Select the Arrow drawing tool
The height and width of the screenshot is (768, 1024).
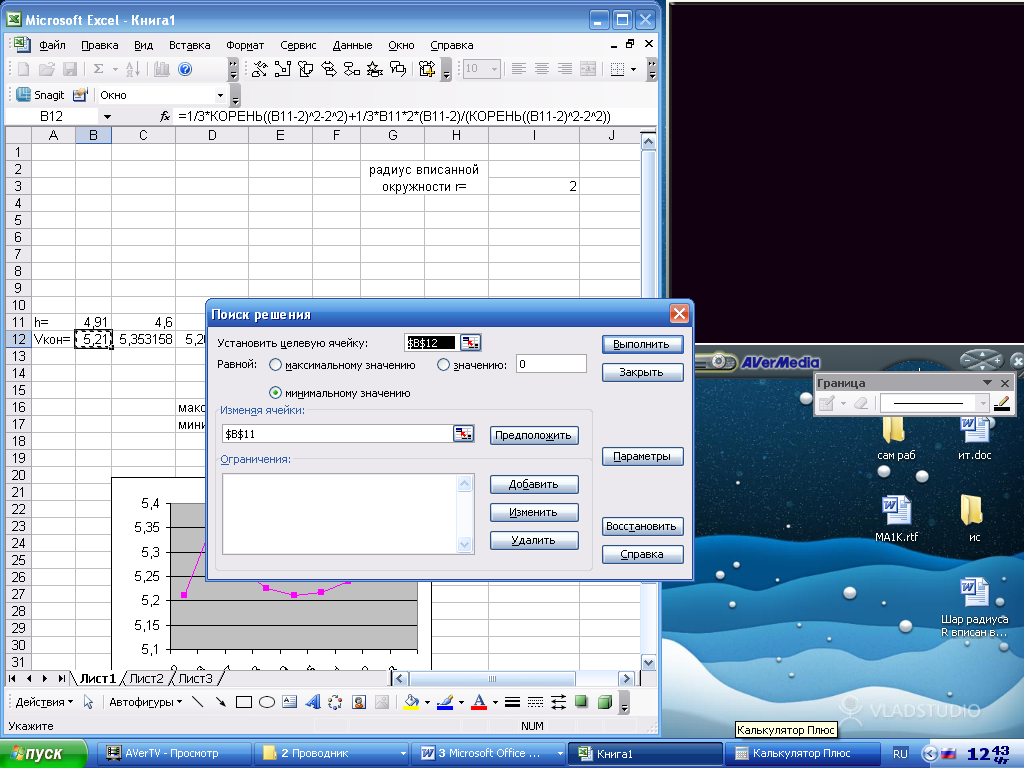(221, 702)
